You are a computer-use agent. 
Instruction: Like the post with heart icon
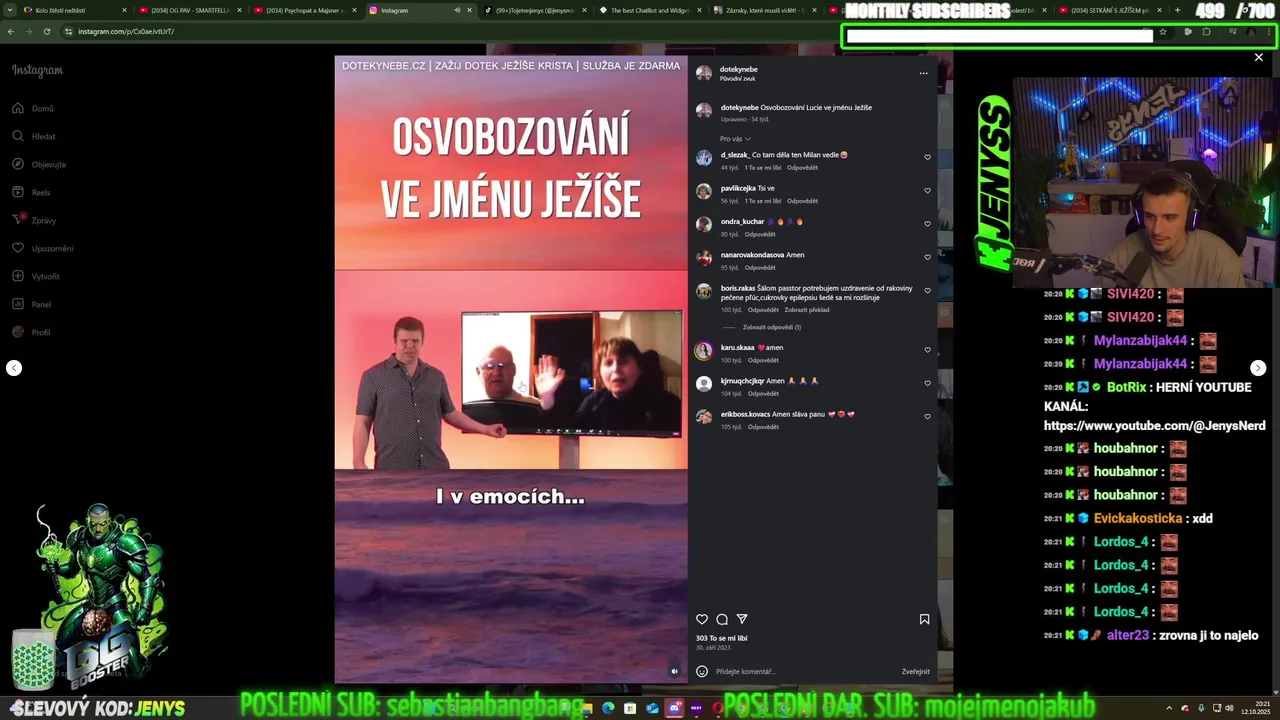(702, 619)
